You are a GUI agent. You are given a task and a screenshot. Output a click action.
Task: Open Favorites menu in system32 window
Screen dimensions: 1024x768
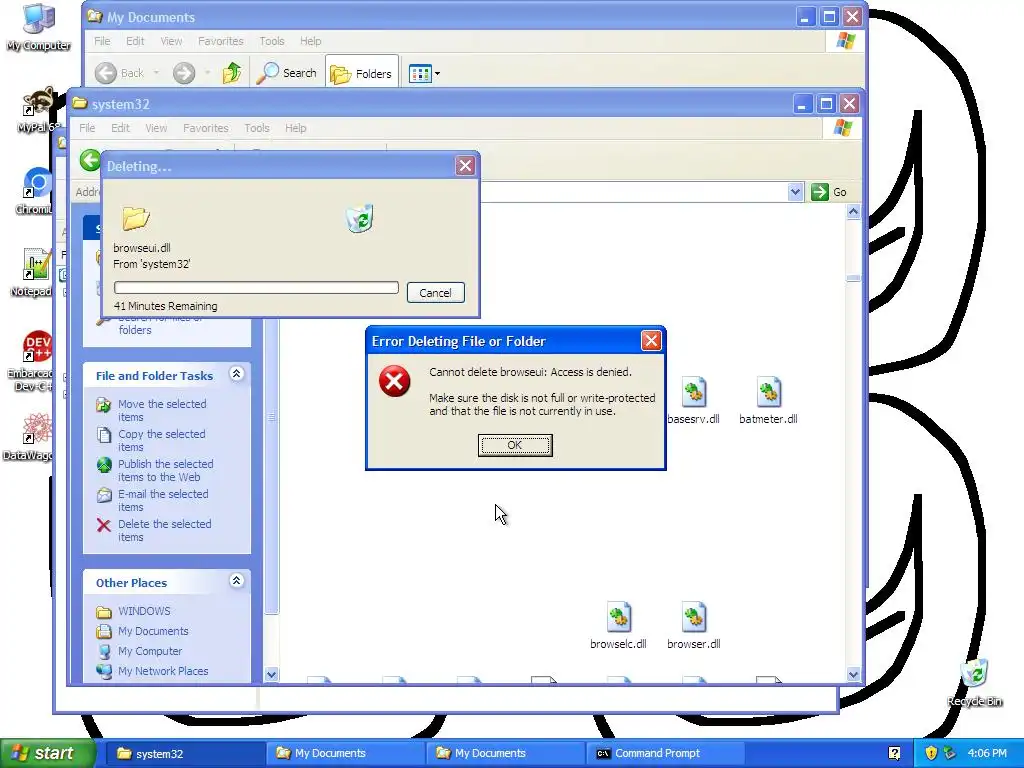click(x=206, y=128)
